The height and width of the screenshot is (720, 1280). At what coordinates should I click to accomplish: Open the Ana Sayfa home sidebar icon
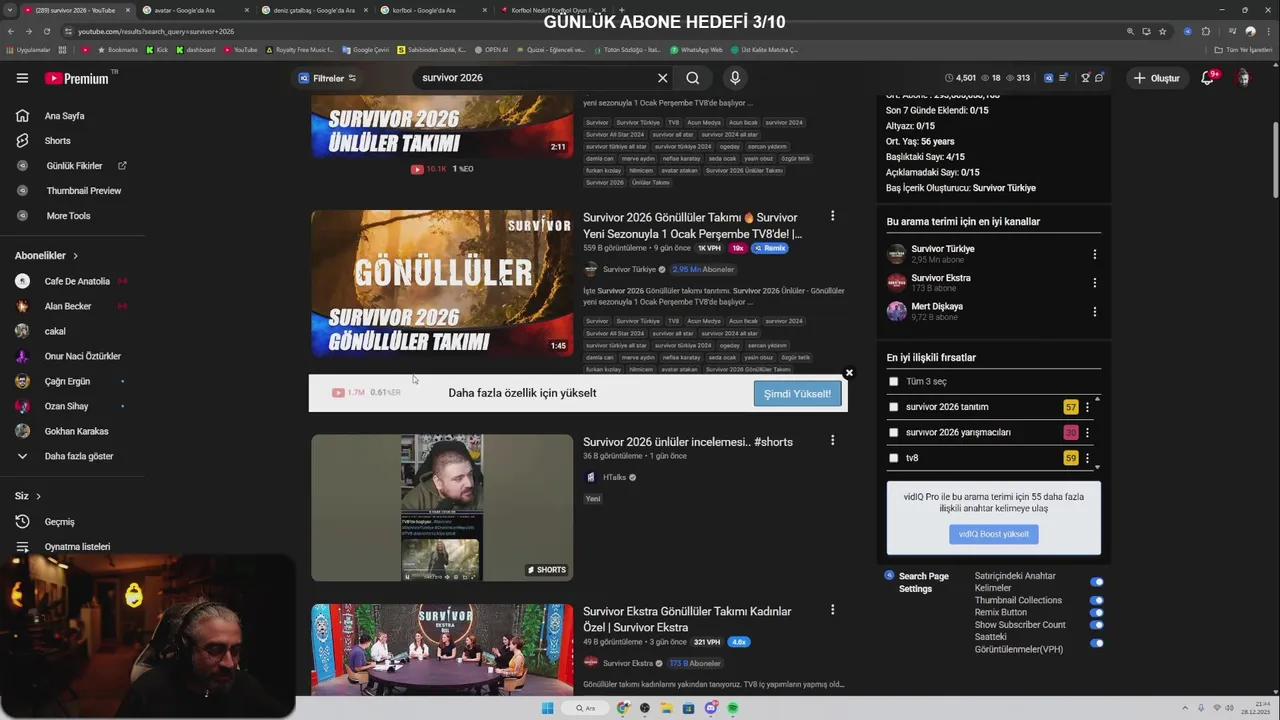tap(22, 116)
